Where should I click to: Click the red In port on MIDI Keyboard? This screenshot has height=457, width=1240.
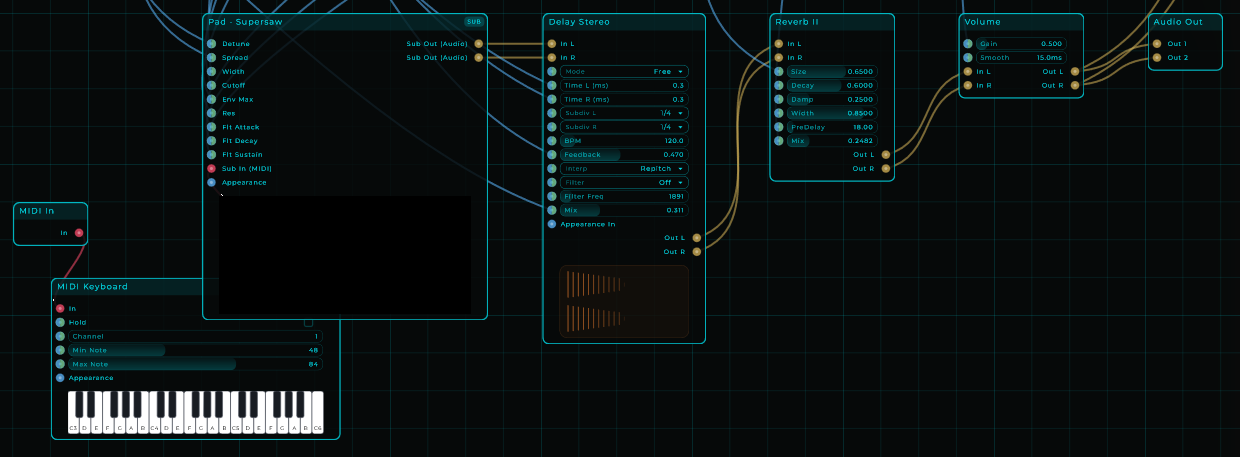click(x=60, y=309)
